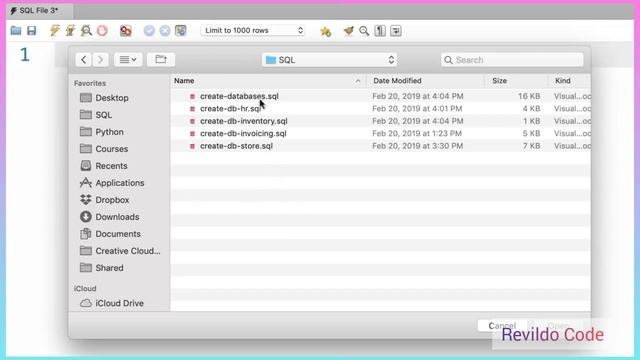Select create-db-inventory.sql file
The width and height of the screenshot is (640, 360).
(244, 121)
